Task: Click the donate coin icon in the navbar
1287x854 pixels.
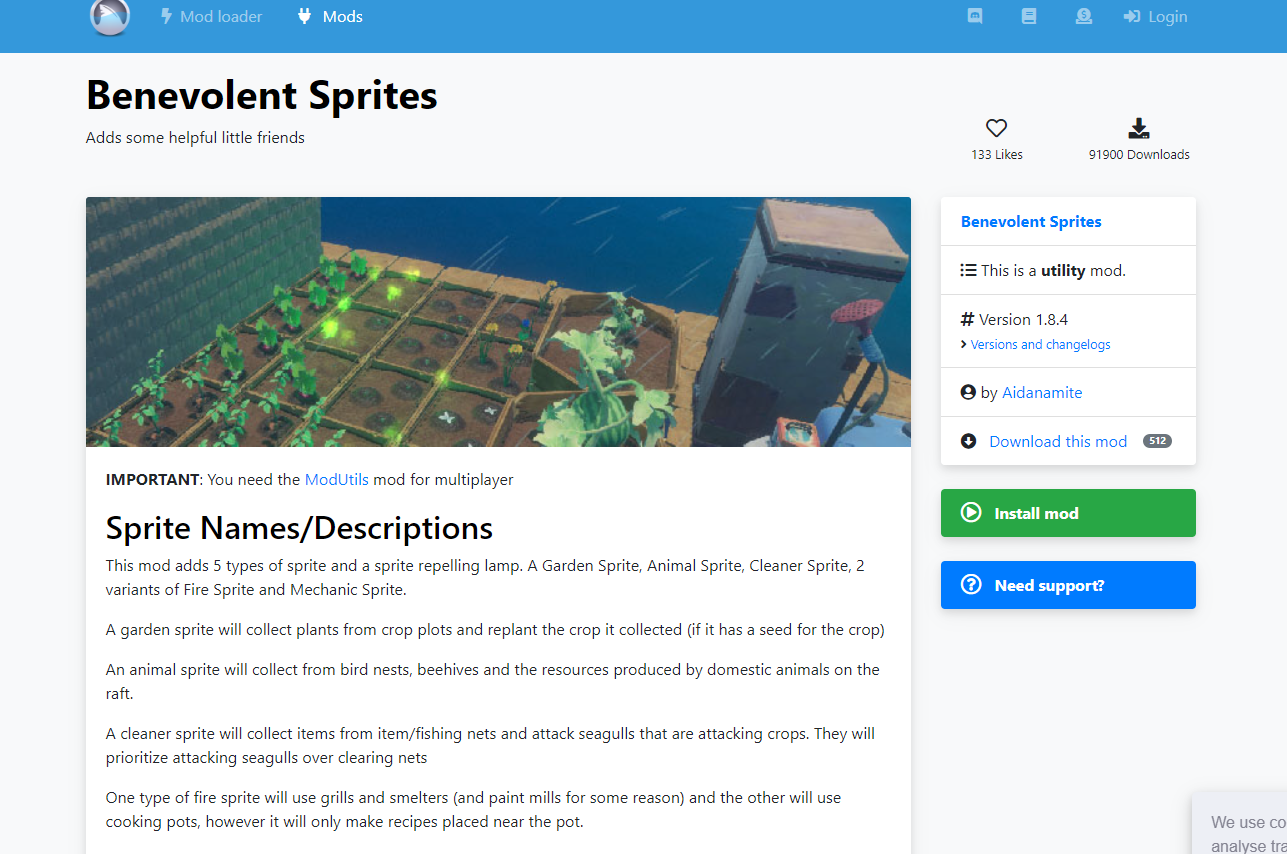Action: [x=1083, y=16]
